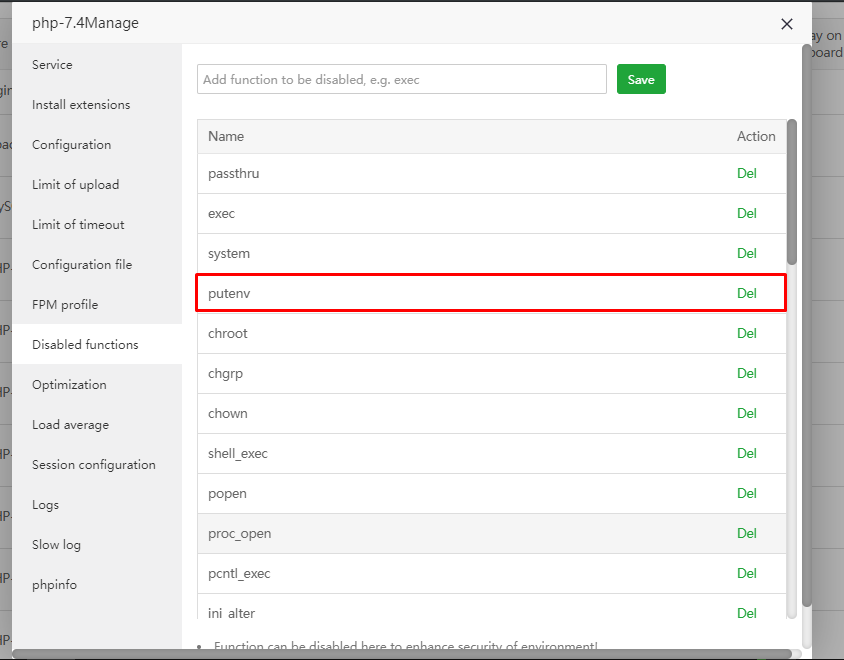Open the Configuration tab

click(x=71, y=145)
